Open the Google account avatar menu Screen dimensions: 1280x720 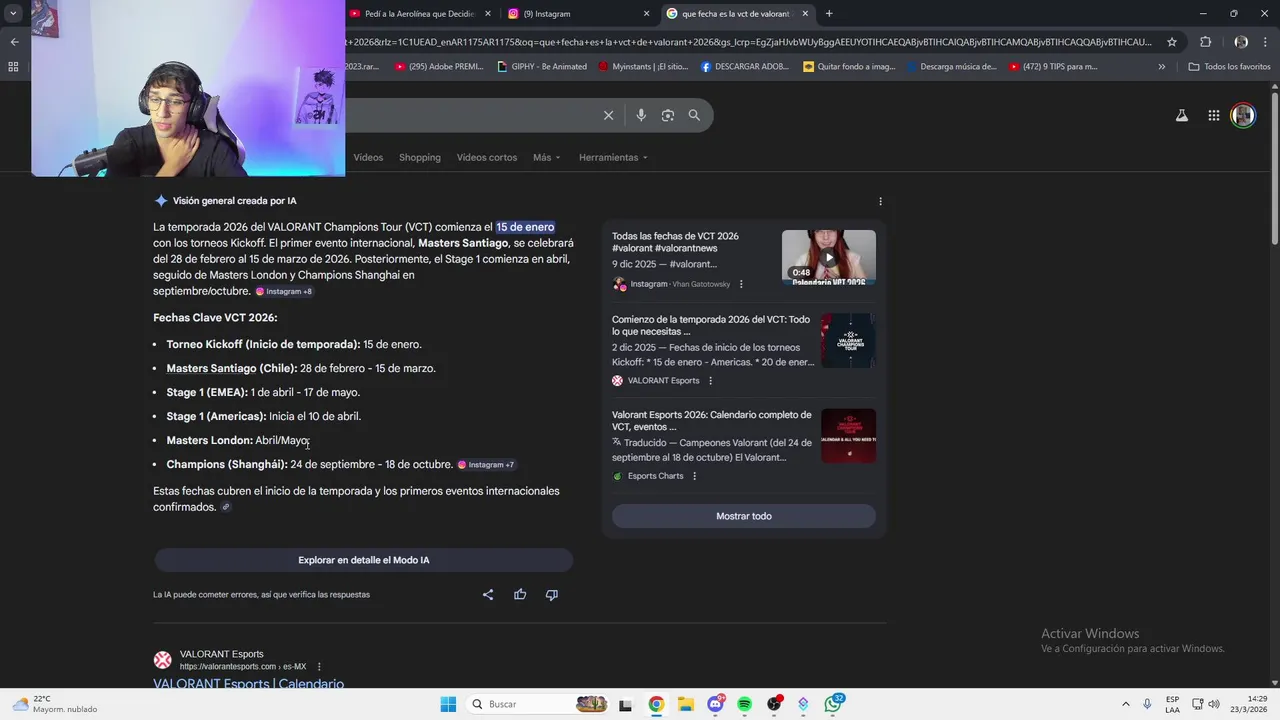point(1243,115)
